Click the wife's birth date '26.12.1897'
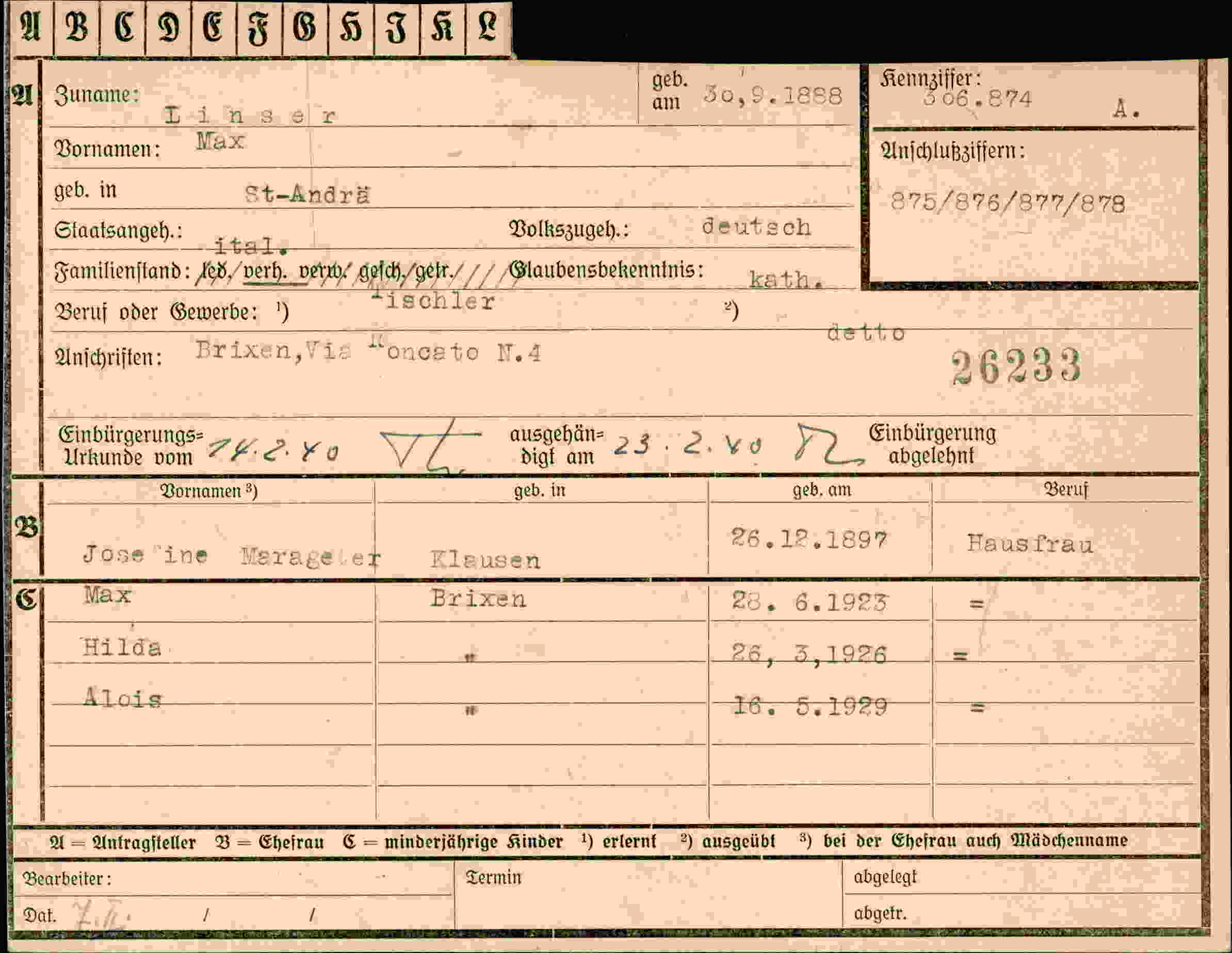The image size is (1232, 953). (809, 539)
